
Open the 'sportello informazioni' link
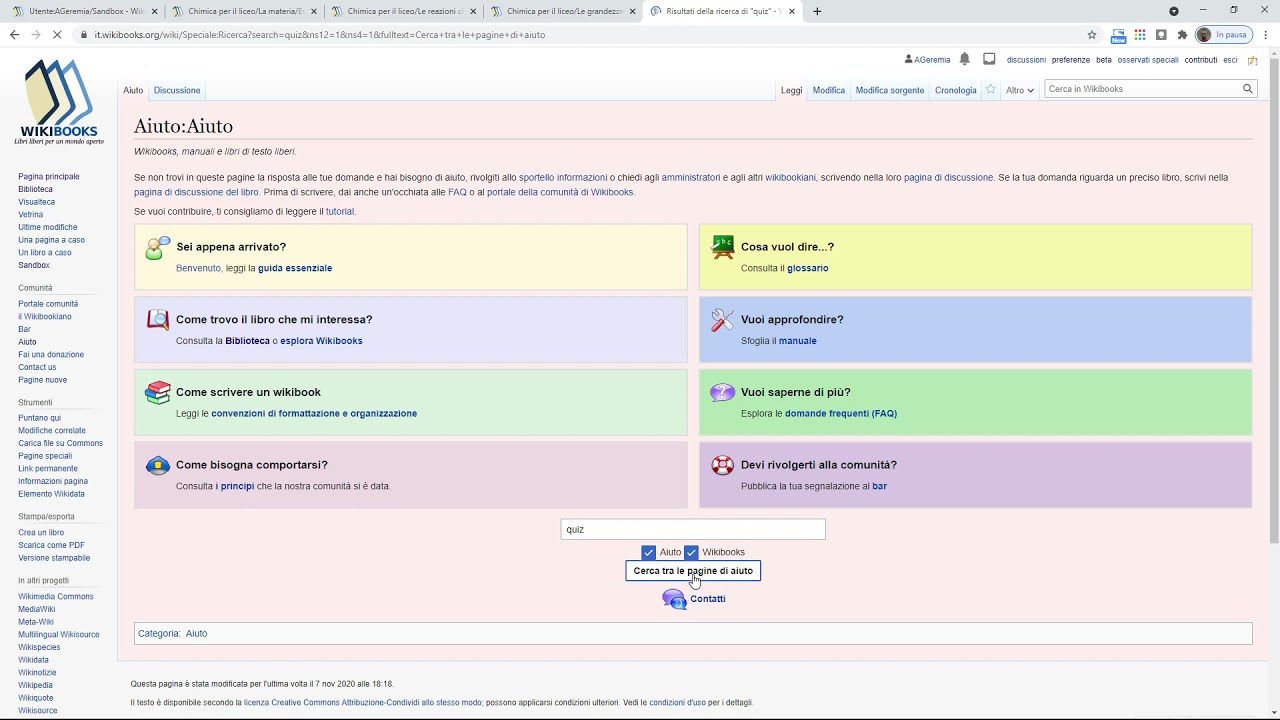tap(563, 178)
